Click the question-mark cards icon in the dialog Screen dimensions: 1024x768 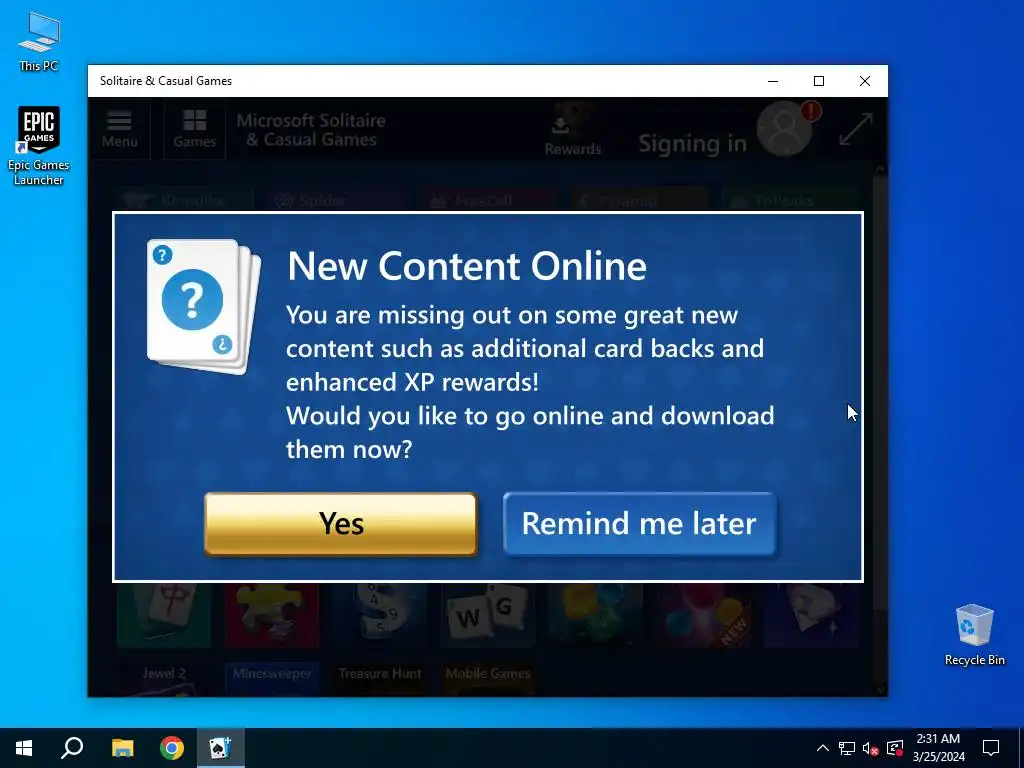point(203,306)
